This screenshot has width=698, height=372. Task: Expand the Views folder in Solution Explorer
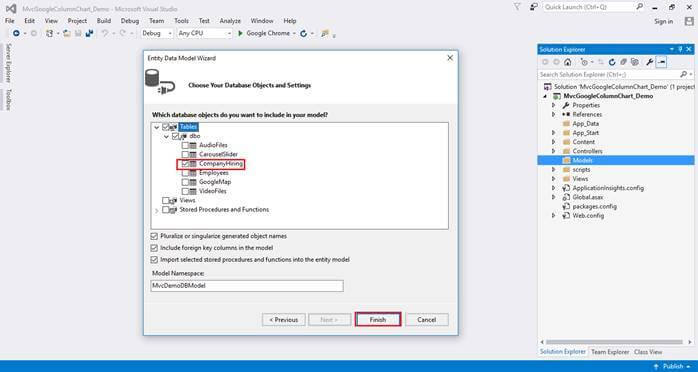click(553, 179)
